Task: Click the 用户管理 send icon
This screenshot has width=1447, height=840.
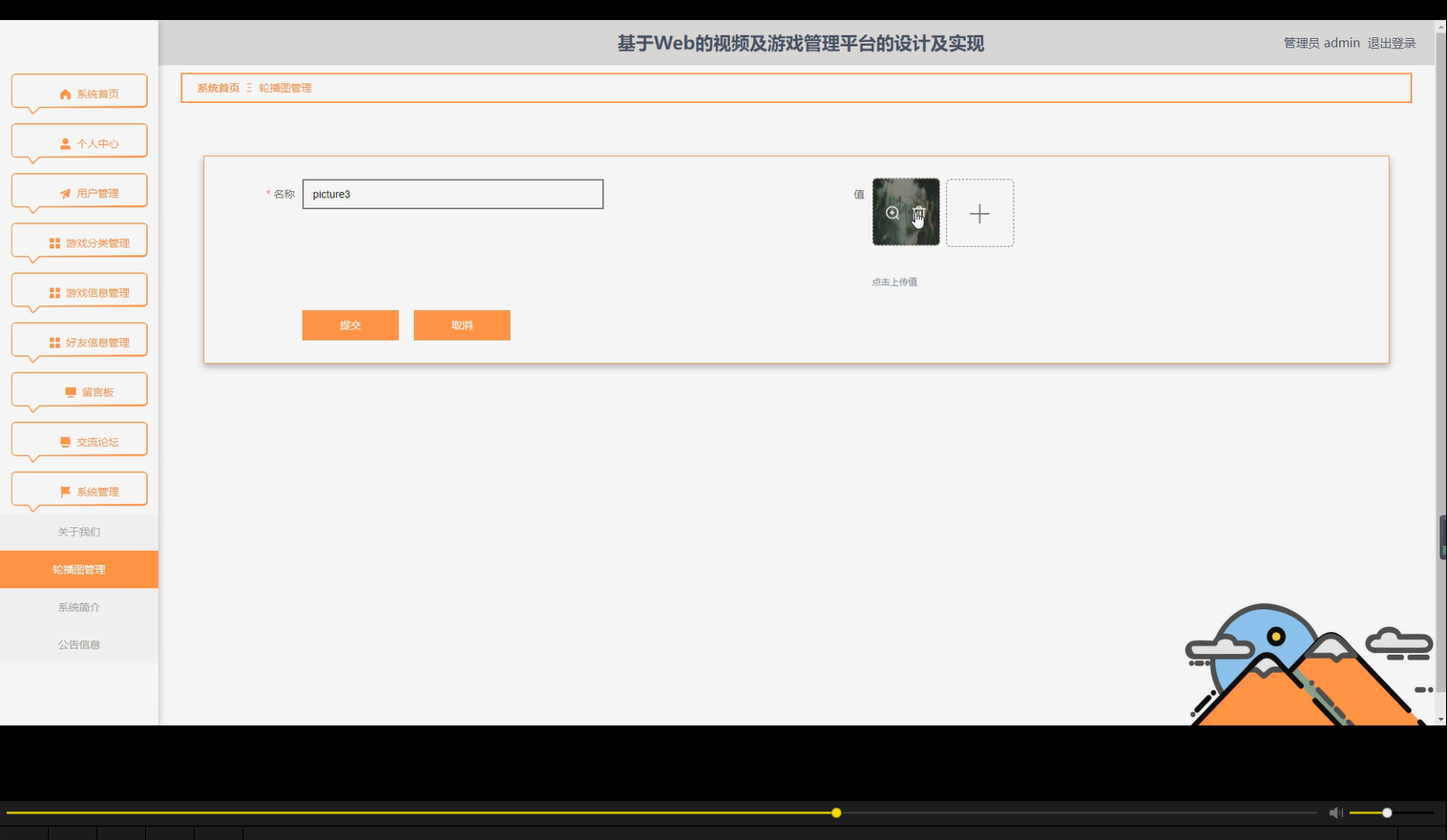Action: (x=64, y=193)
